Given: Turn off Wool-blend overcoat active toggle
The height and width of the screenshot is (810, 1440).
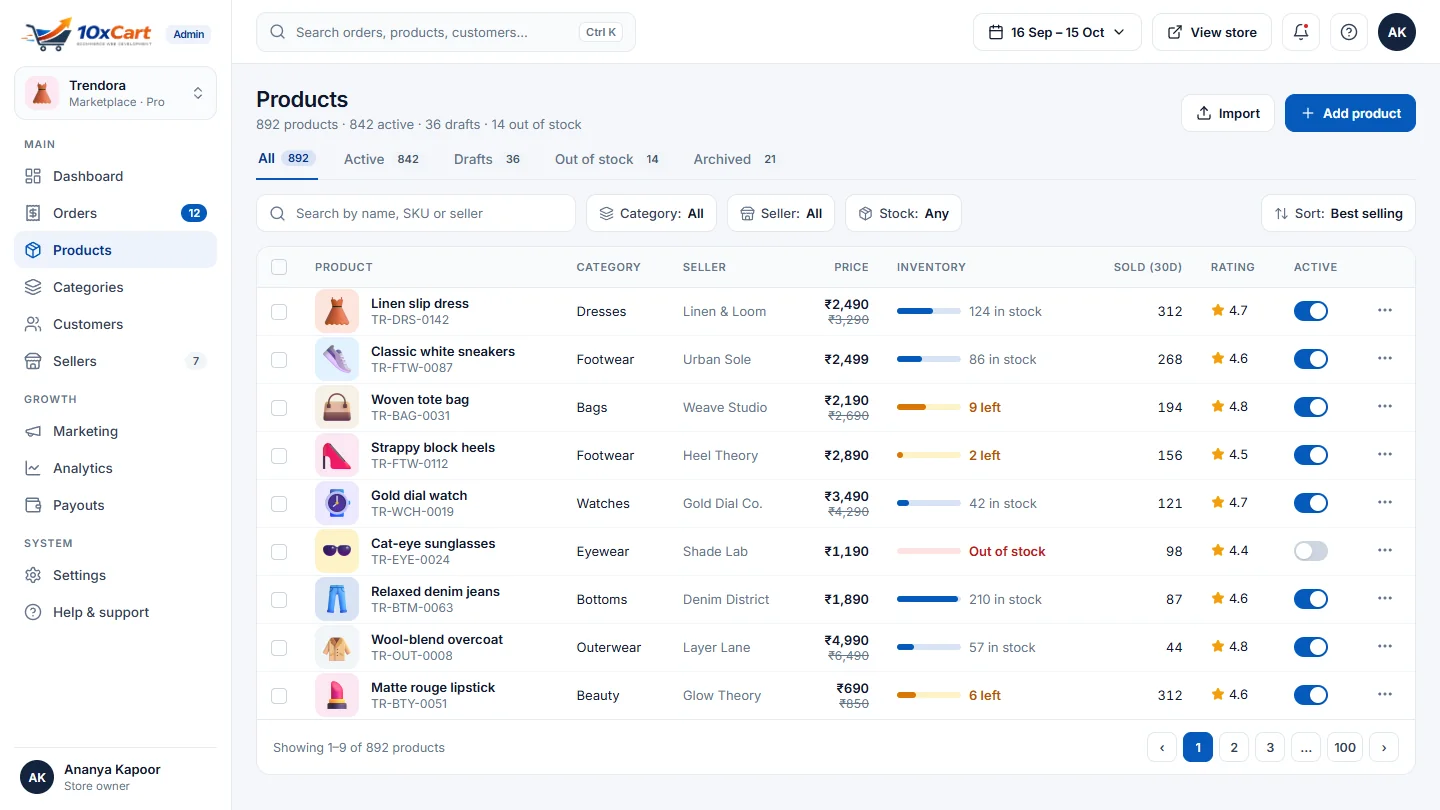Looking at the screenshot, I should [x=1311, y=647].
